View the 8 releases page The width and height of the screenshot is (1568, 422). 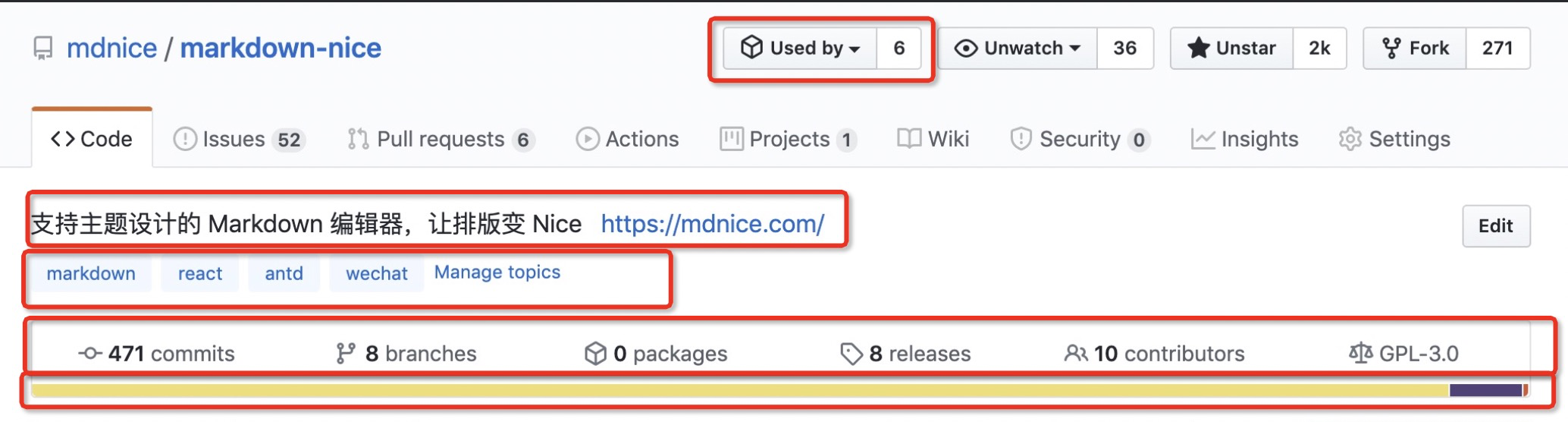pos(905,354)
